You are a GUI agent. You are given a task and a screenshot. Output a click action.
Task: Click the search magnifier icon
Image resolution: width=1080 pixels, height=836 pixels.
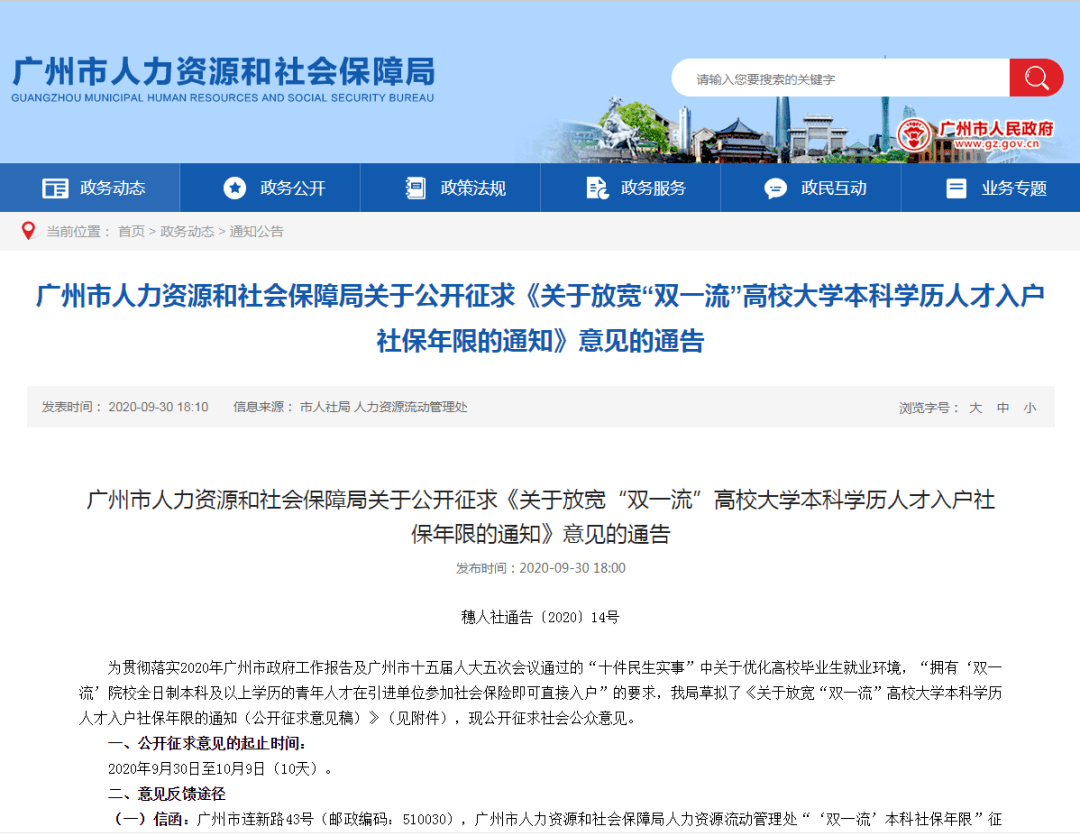point(1036,77)
